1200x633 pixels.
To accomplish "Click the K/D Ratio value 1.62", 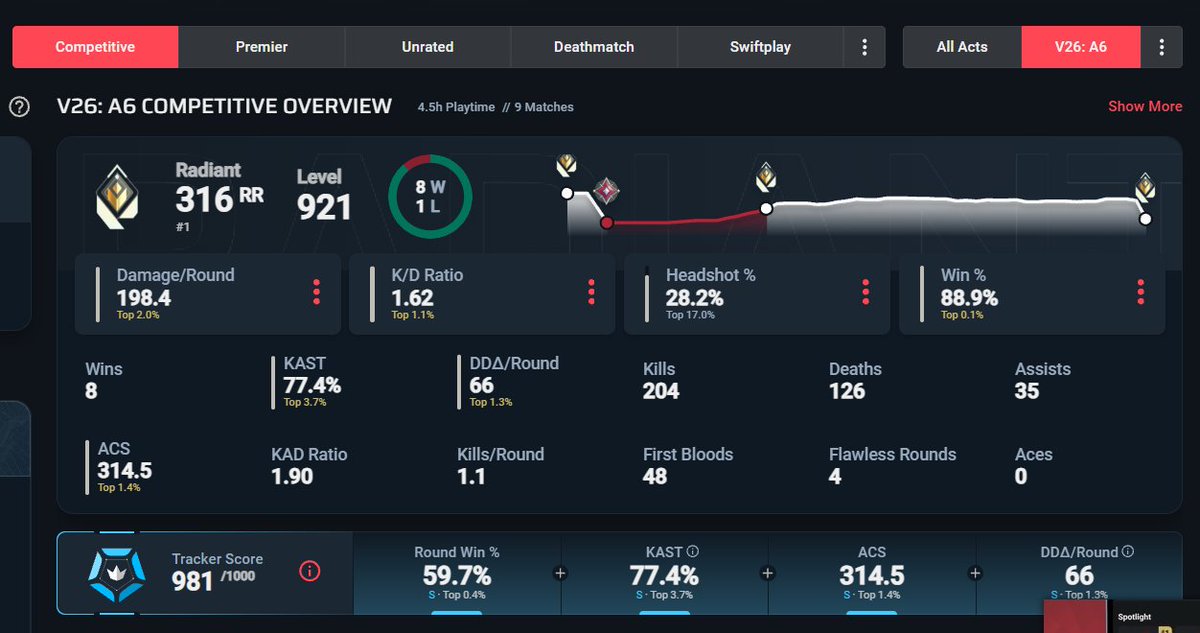I will point(412,298).
